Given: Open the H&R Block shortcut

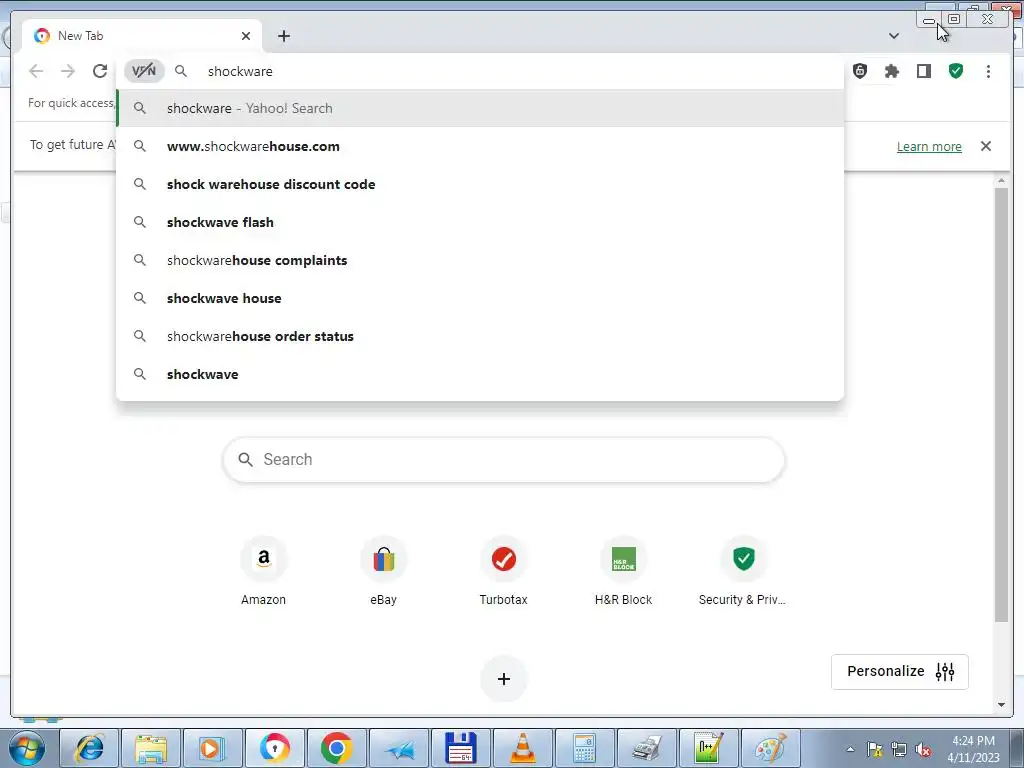Looking at the screenshot, I should tap(623, 571).
